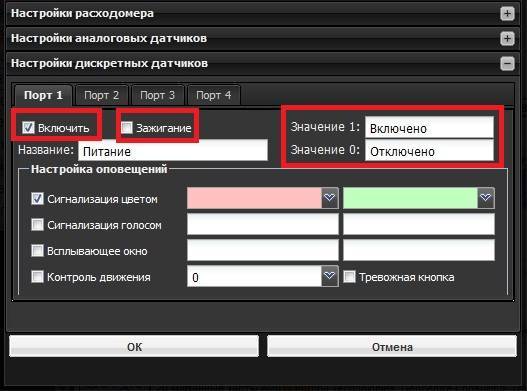The width and height of the screenshot is (527, 391).
Task: Confirm settings with the ОК button
Action: coord(134,346)
